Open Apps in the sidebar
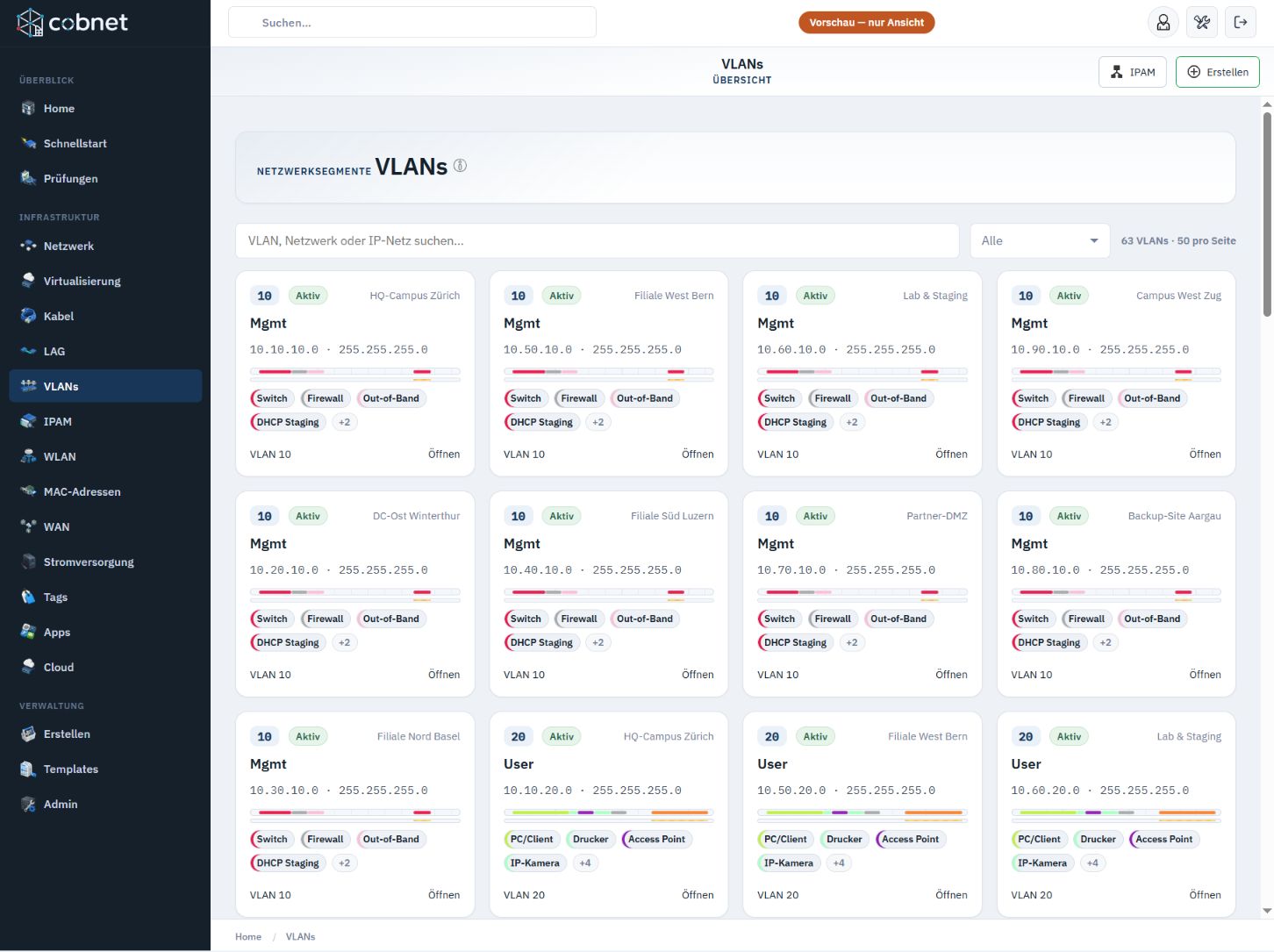 pyautogui.click(x=105, y=632)
